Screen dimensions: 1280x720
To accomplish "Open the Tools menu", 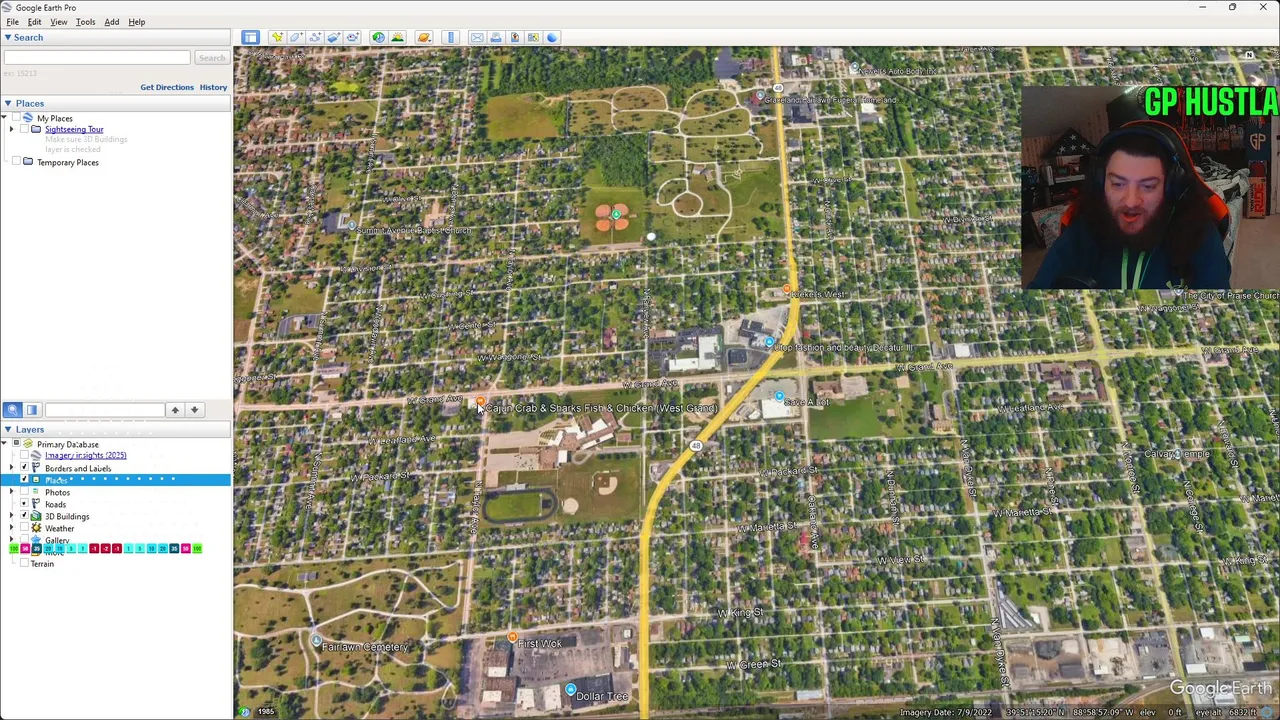I will click(85, 22).
